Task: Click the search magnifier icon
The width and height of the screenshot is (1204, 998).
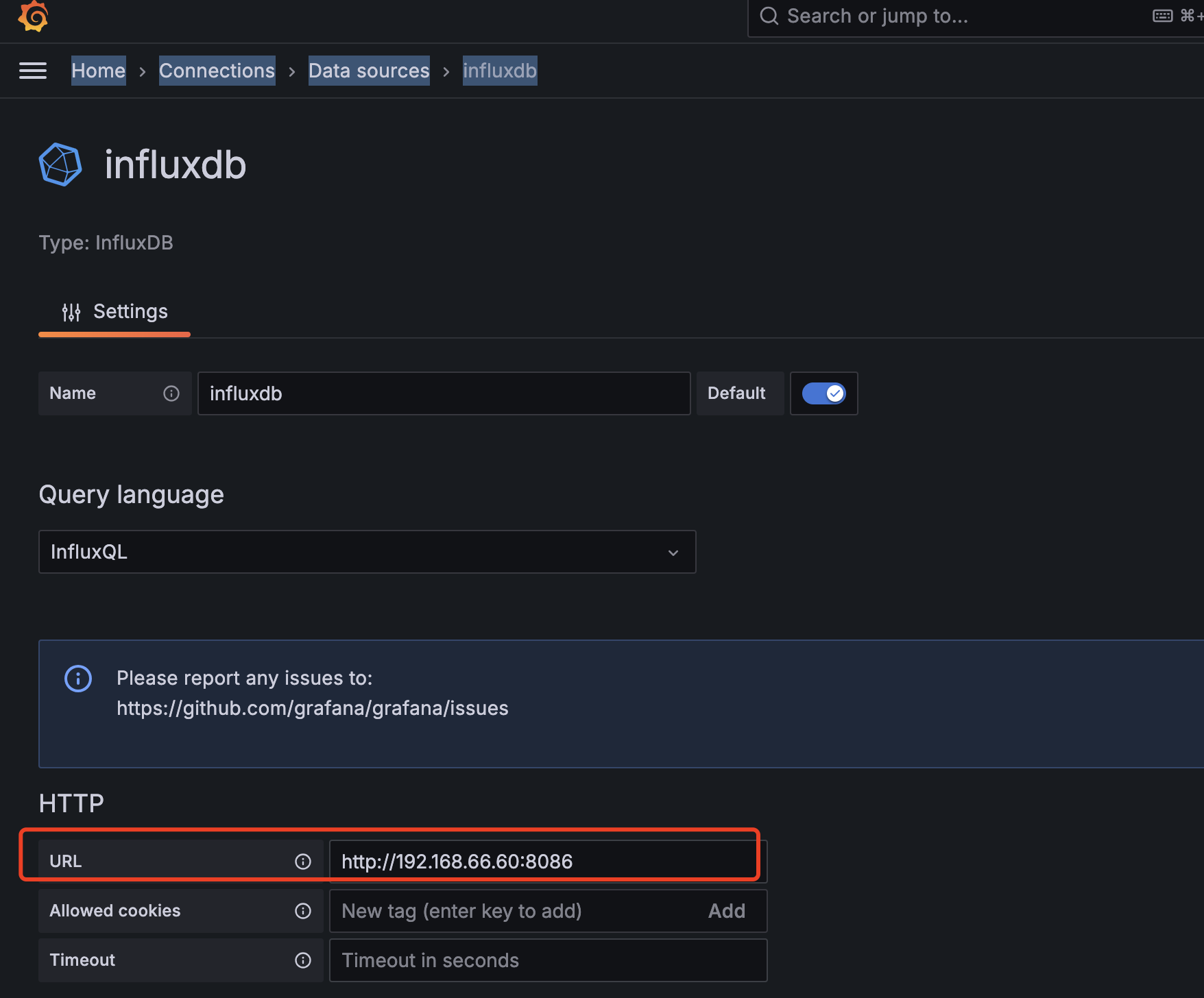Action: pos(769,16)
